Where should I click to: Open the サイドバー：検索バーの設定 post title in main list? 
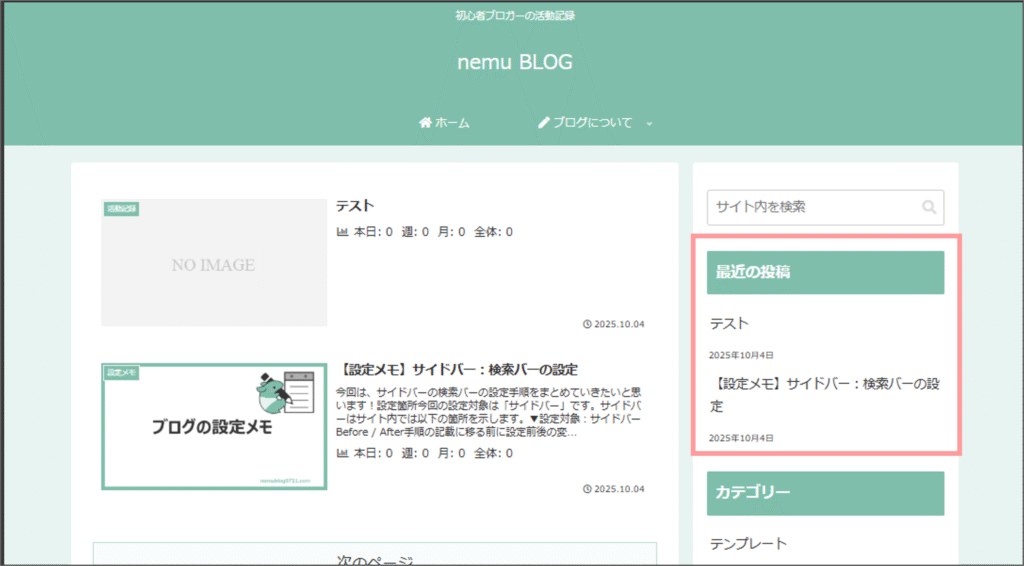coord(456,370)
